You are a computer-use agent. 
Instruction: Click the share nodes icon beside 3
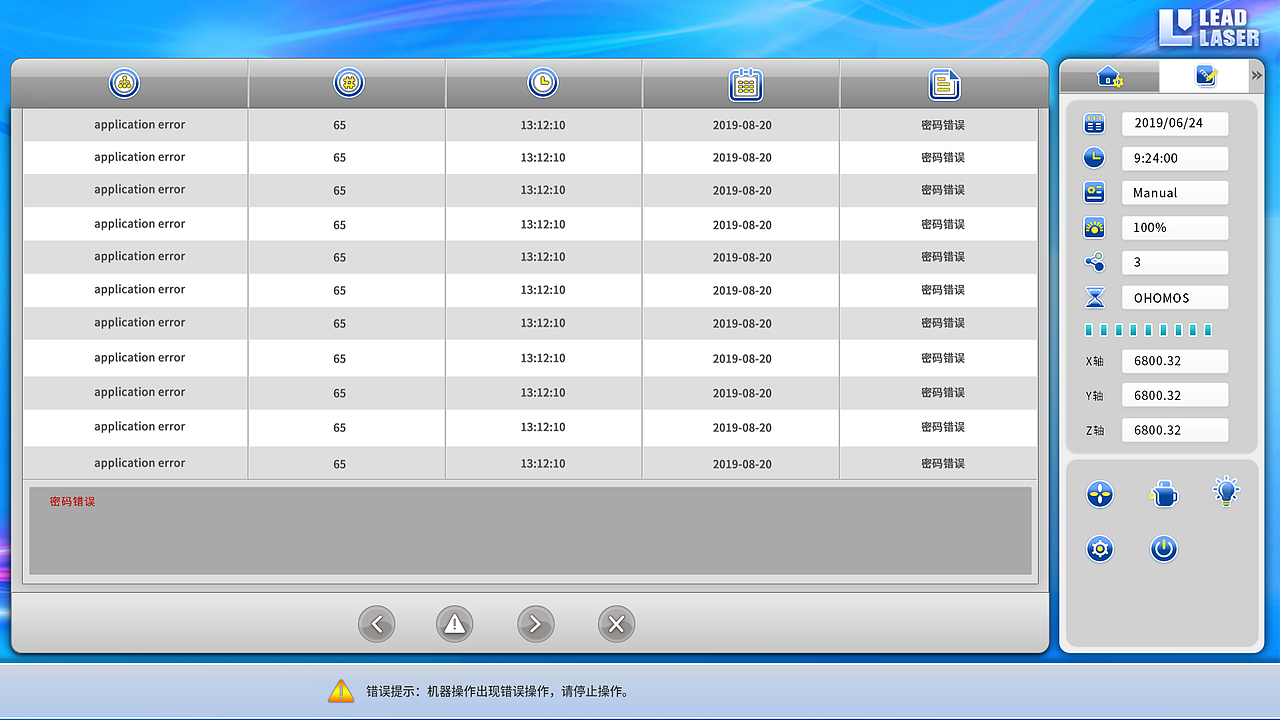coord(1095,262)
